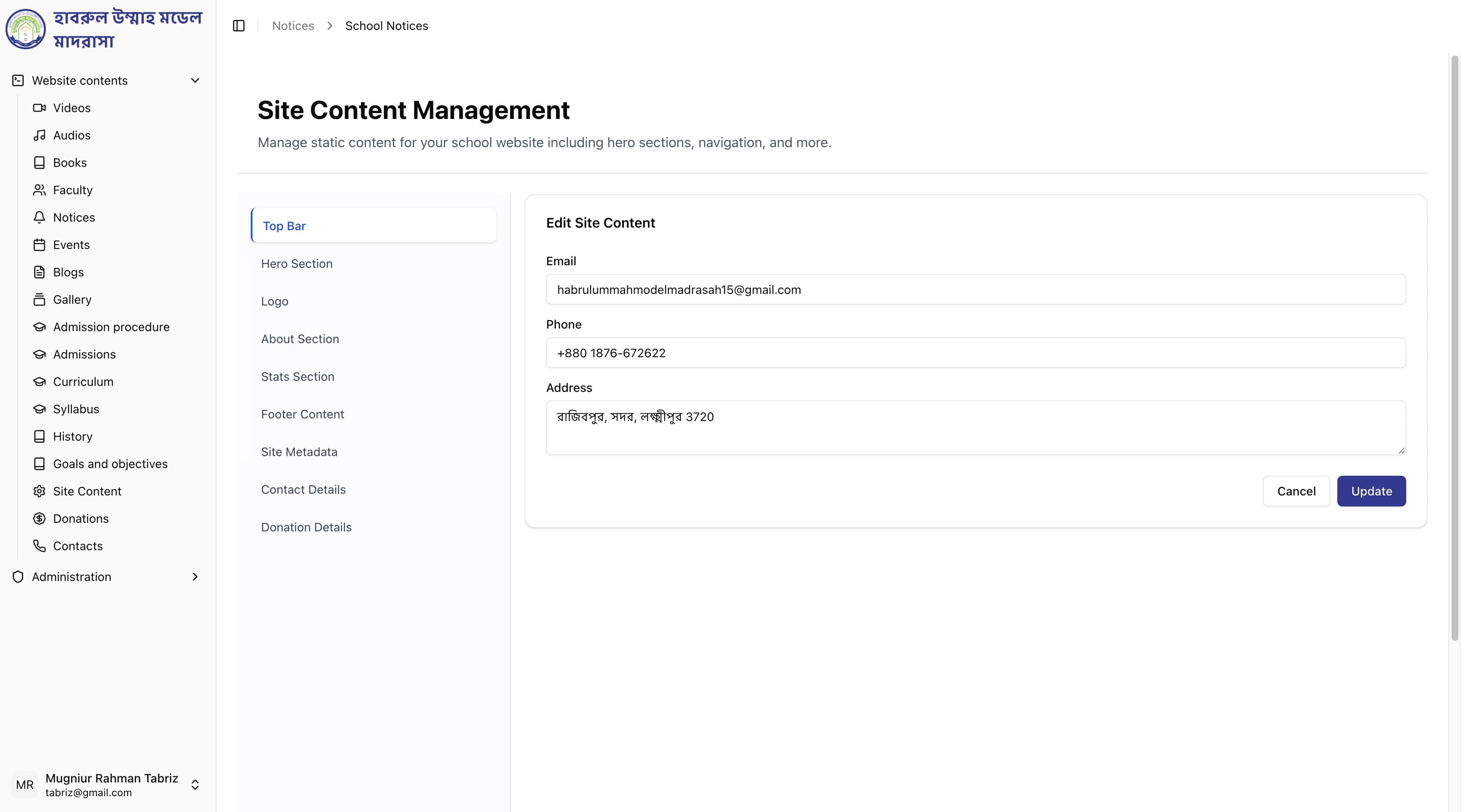Click the Faculty people icon
This screenshot has height=812, width=1461.
tap(39, 190)
